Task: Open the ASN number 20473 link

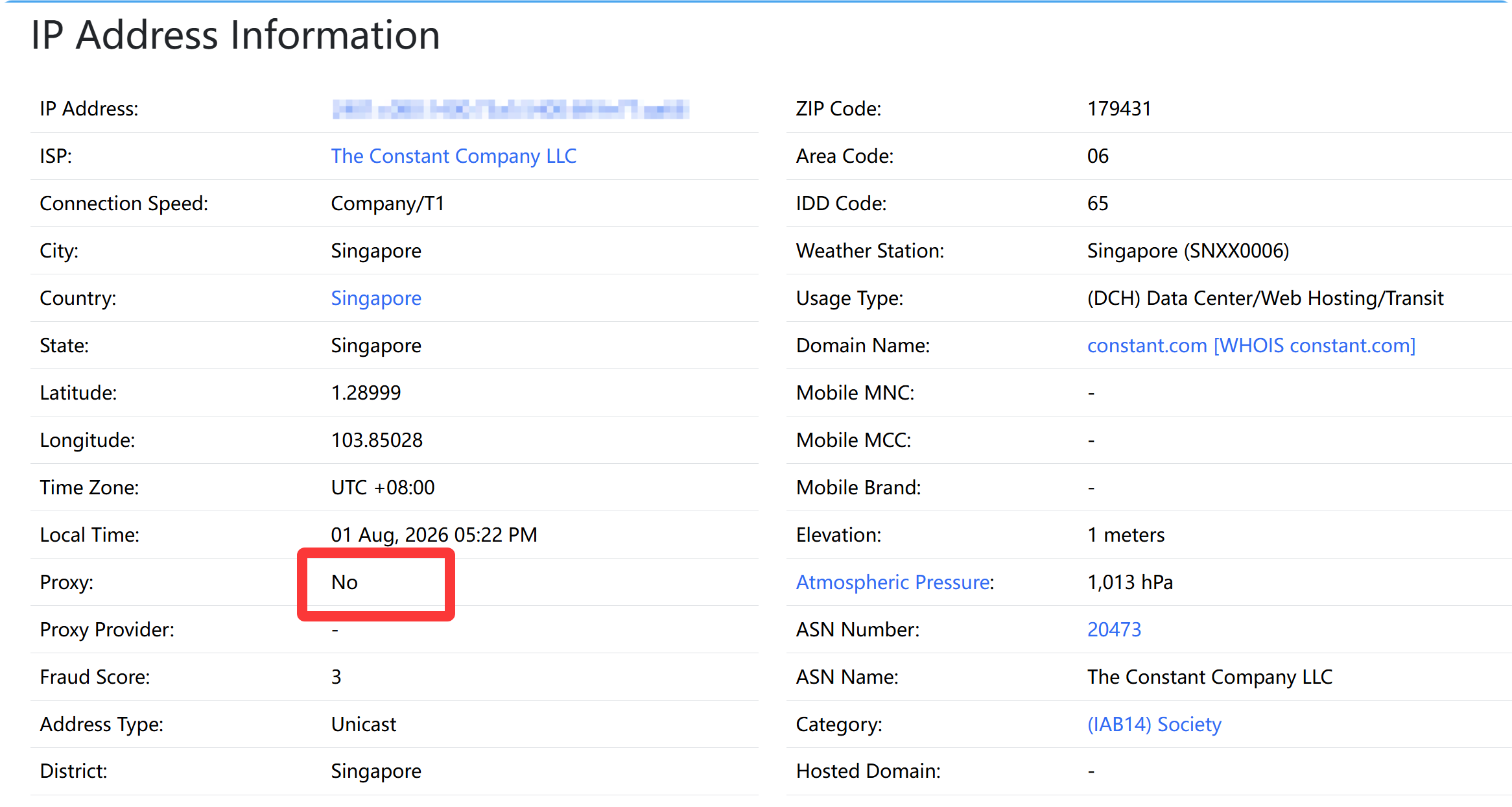Action: point(1114,630)
